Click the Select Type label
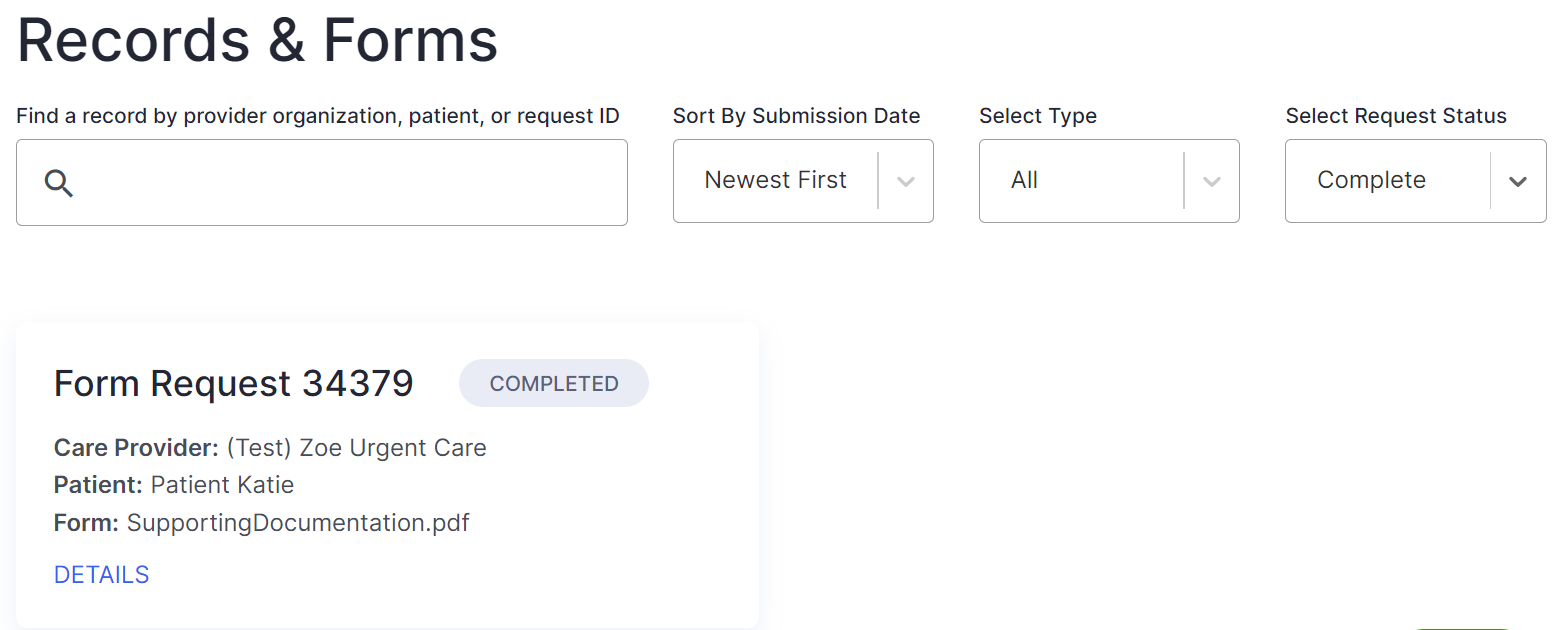 pos(1038,116)
